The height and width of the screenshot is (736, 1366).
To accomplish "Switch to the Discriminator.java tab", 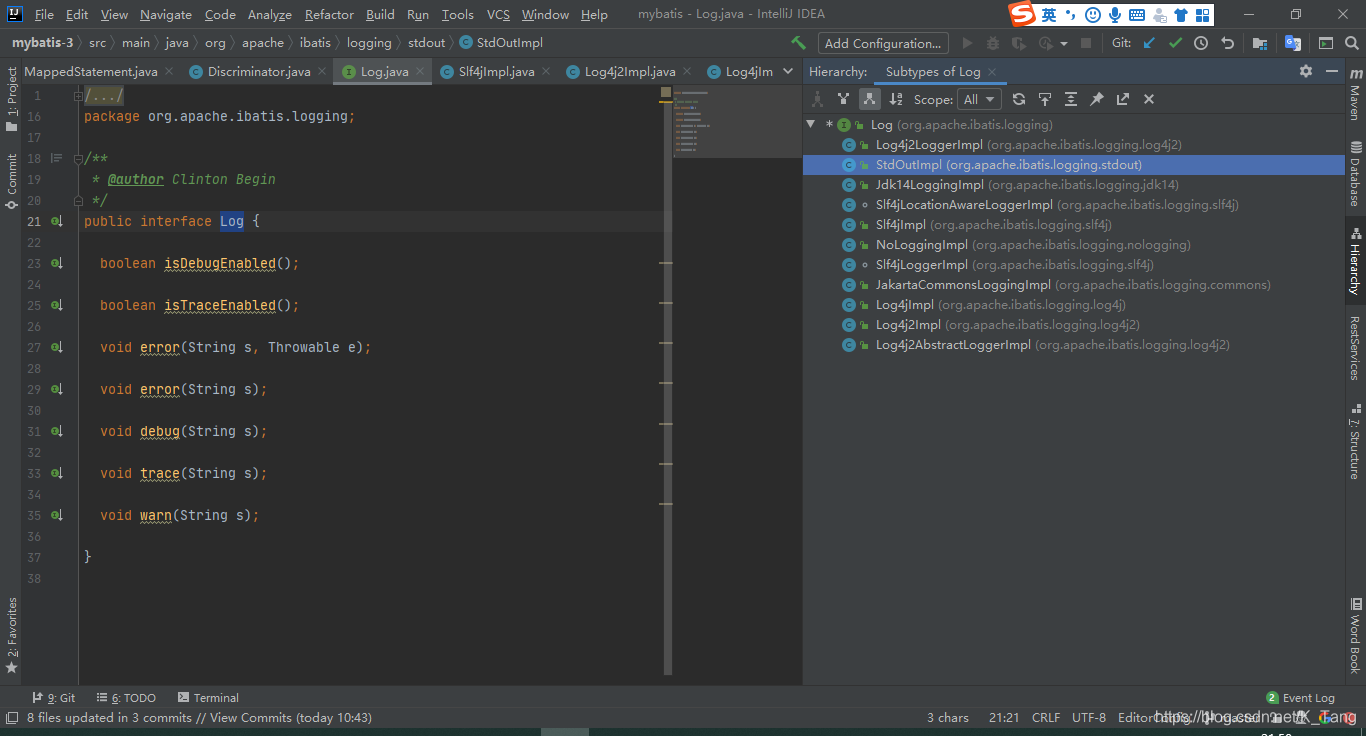I will 259,71.
